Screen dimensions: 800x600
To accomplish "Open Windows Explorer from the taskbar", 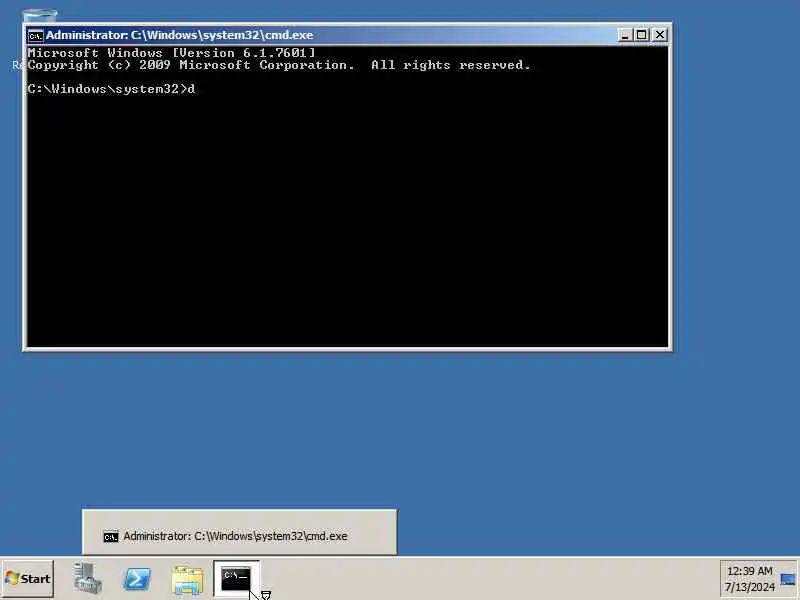I will click(187, 580).
